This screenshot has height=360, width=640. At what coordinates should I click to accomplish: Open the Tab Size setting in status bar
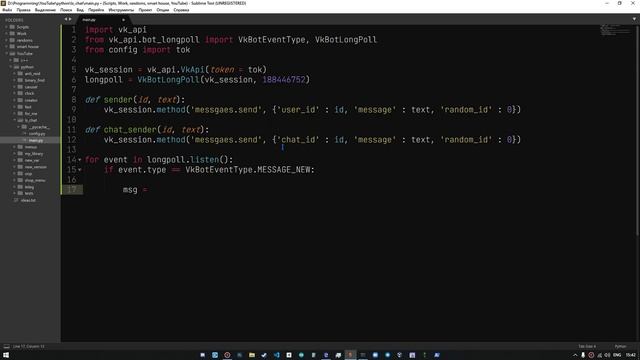[x=587, y=347]
